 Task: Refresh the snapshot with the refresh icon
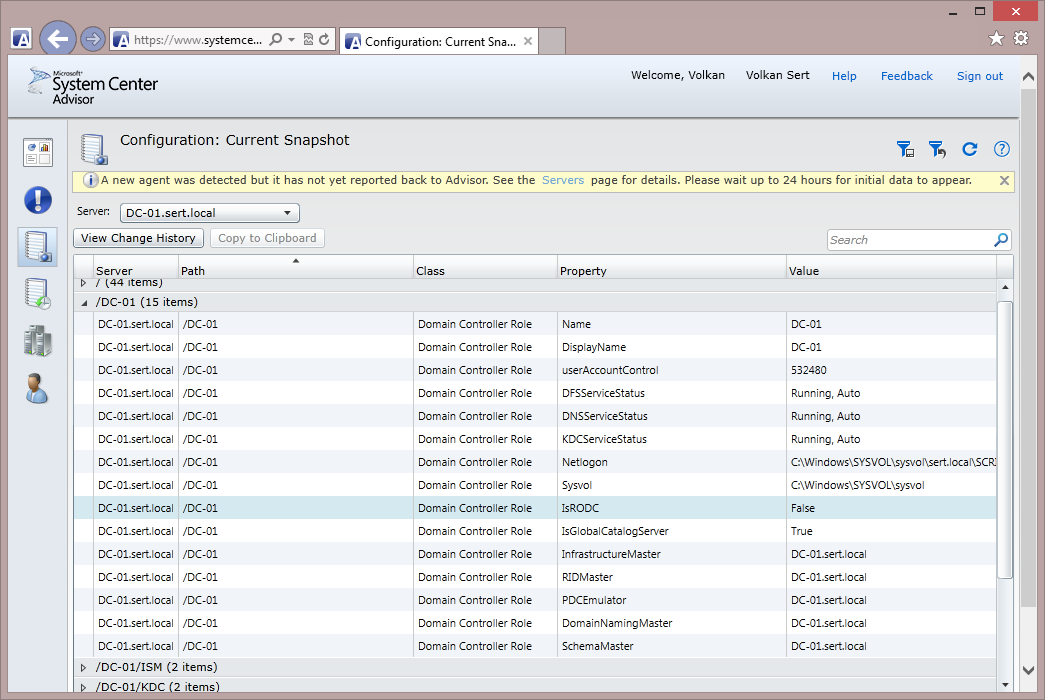970,149
